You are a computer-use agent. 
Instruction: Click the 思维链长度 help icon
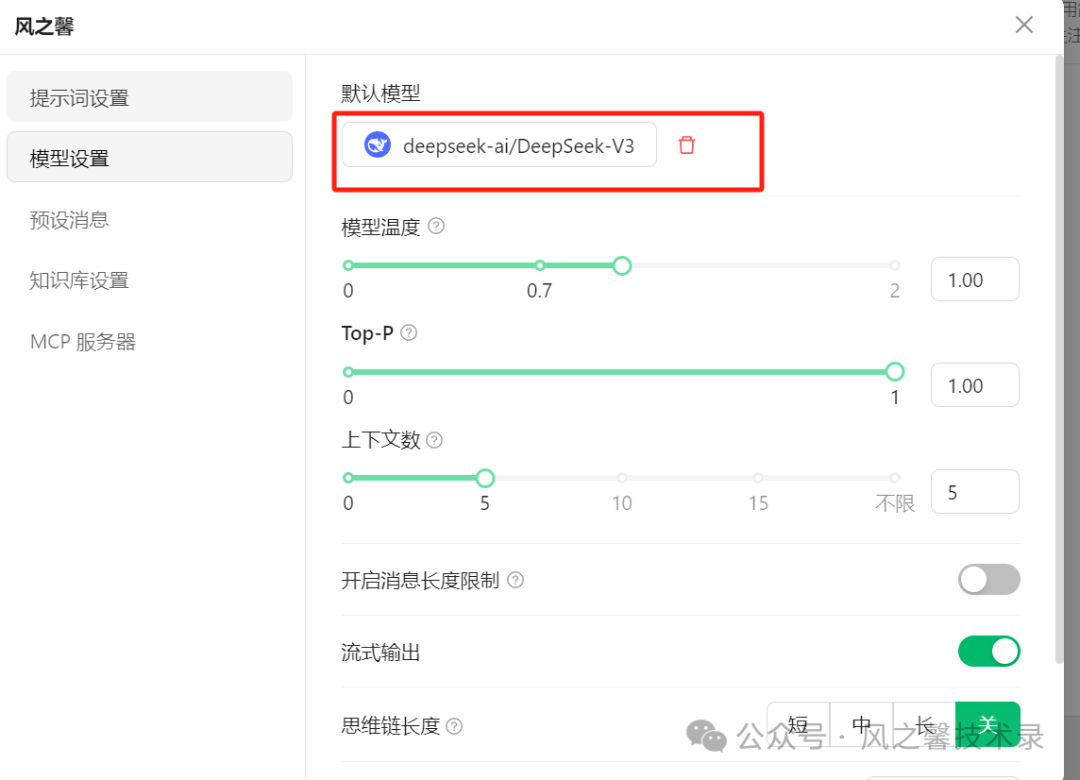(454, 726)
